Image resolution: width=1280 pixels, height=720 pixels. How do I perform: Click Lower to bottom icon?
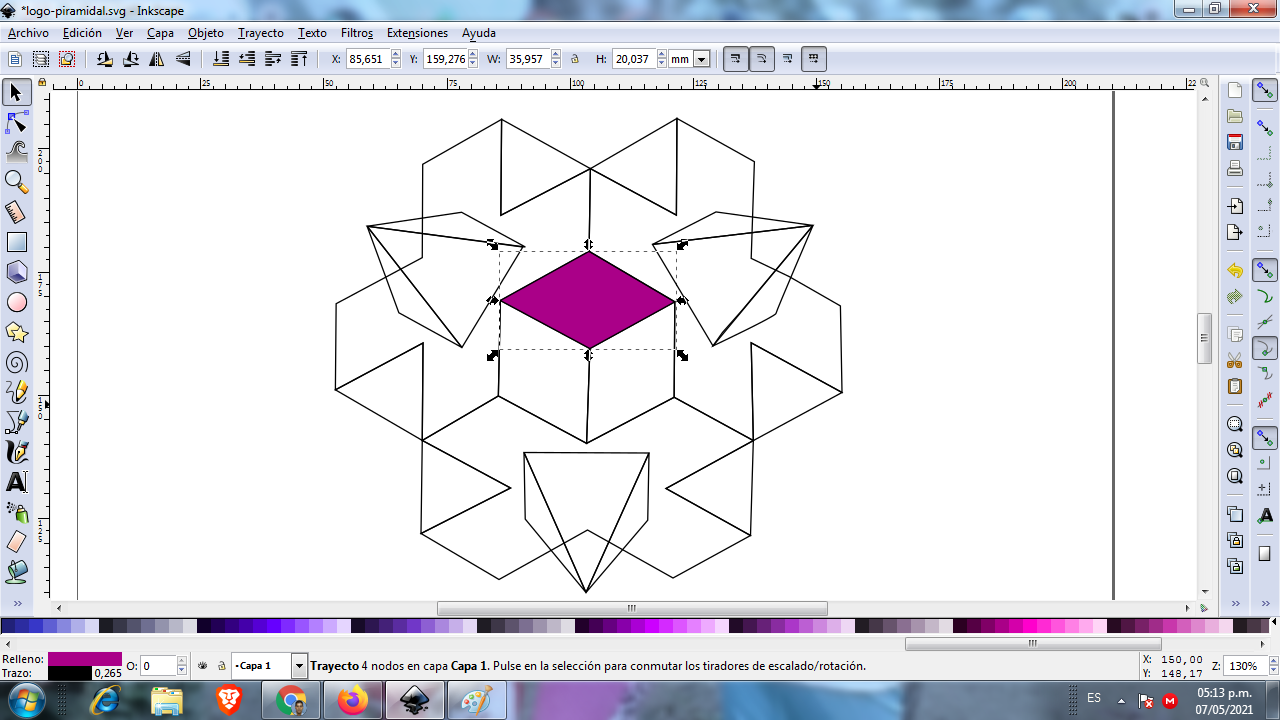point(222,59)
